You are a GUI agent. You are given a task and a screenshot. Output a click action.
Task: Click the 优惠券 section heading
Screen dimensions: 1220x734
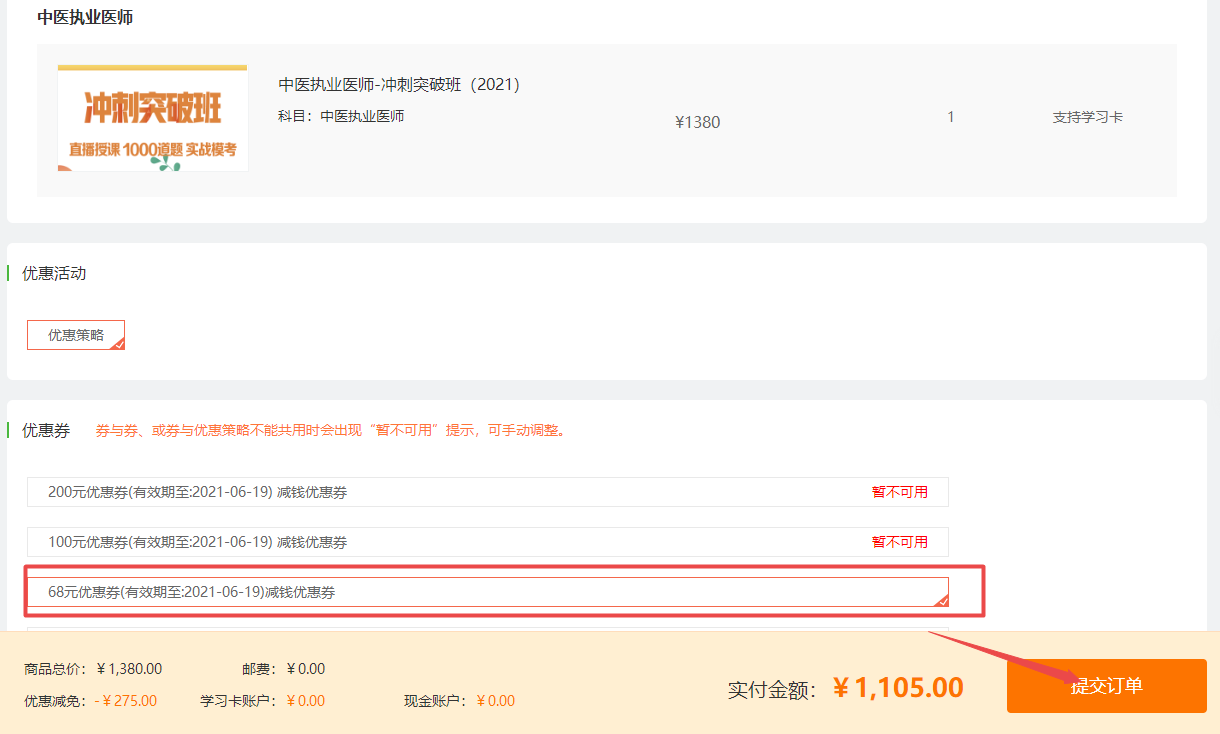[x=46, y=431]
